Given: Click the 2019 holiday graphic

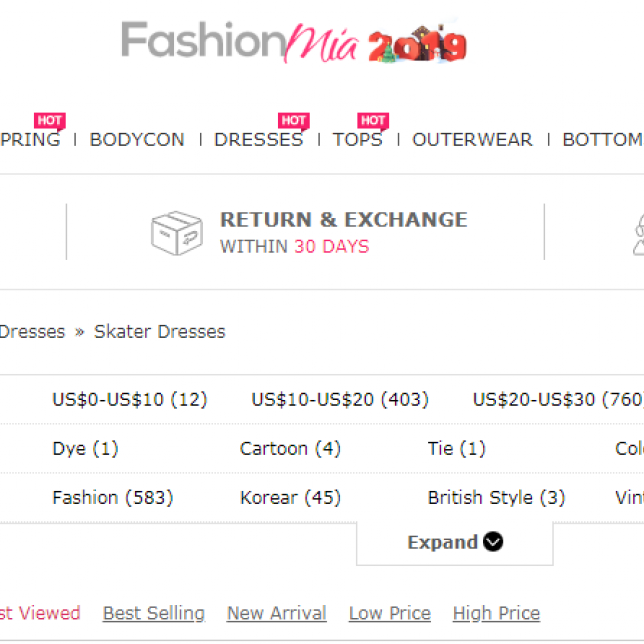Looking at the screenshot, I should 417,44.
